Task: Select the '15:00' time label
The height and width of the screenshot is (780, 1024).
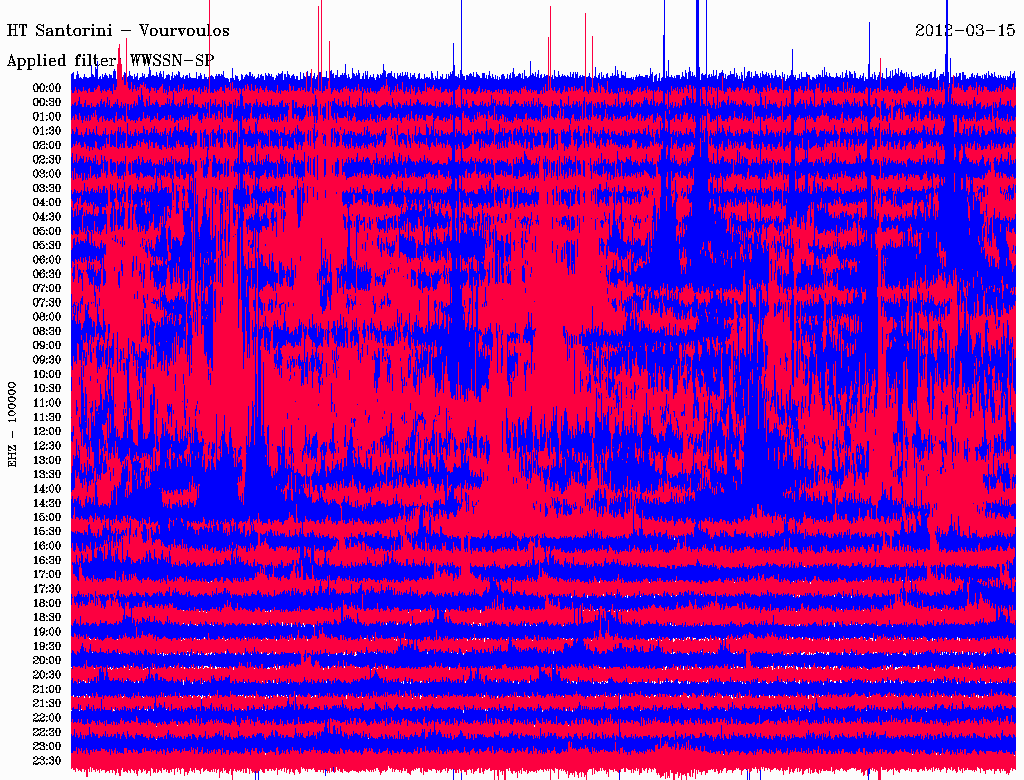Action: (x=47, y=517)
